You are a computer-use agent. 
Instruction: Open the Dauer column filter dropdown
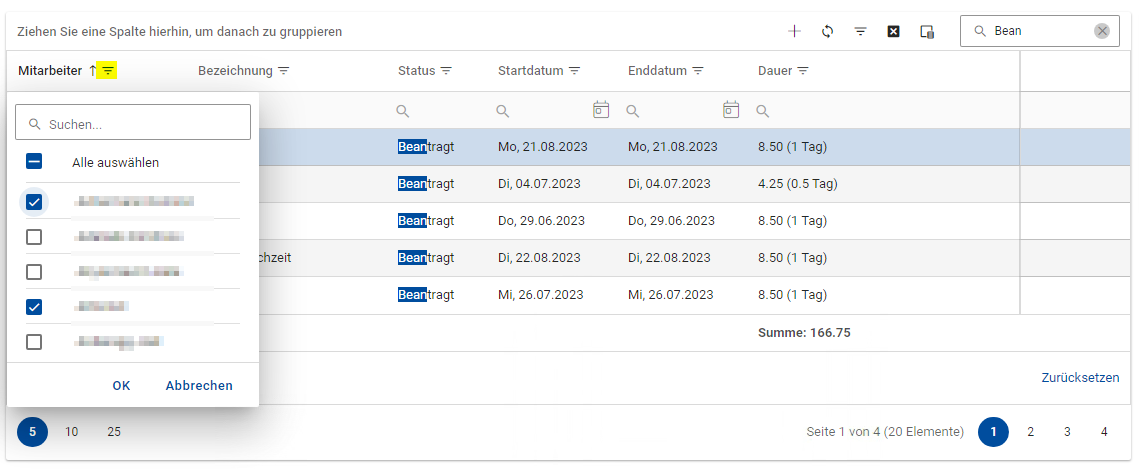click(802, 71)
